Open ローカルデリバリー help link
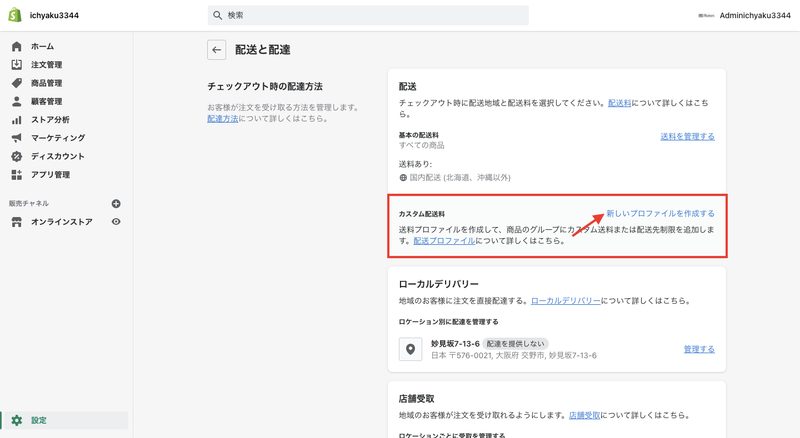800x438 pixels. (x=565, y=301)
